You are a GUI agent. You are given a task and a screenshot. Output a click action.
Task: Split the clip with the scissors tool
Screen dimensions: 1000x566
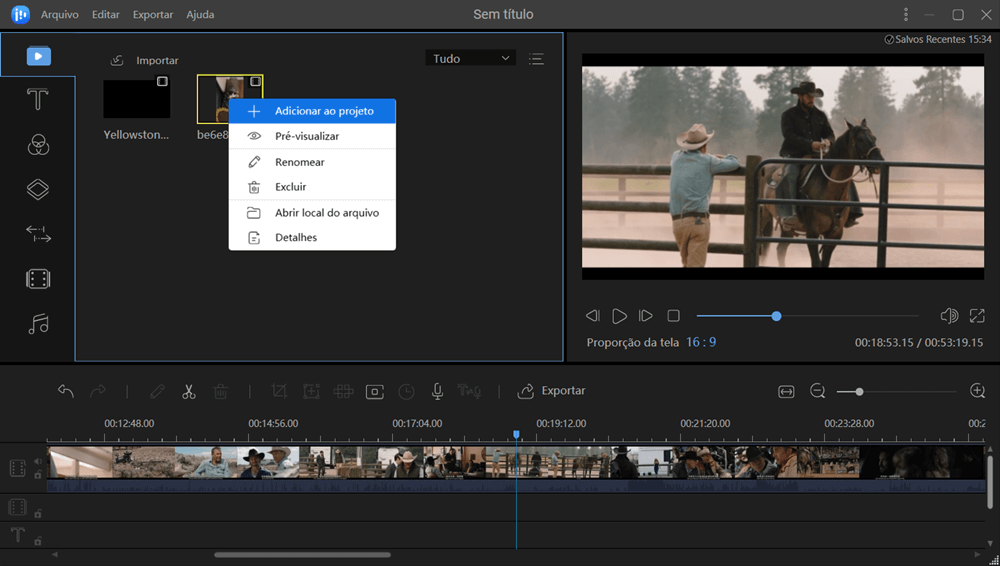click(x=188, y=391)
